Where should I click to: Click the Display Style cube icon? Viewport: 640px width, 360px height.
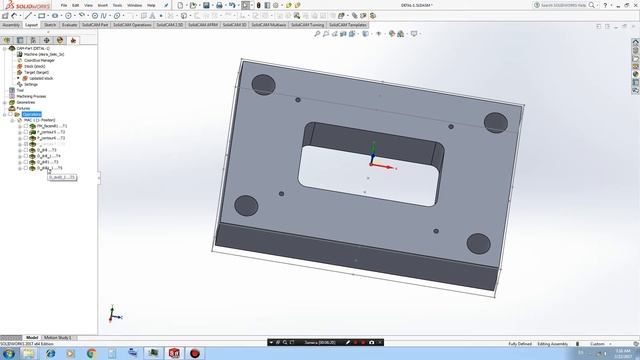coord(365,34)
